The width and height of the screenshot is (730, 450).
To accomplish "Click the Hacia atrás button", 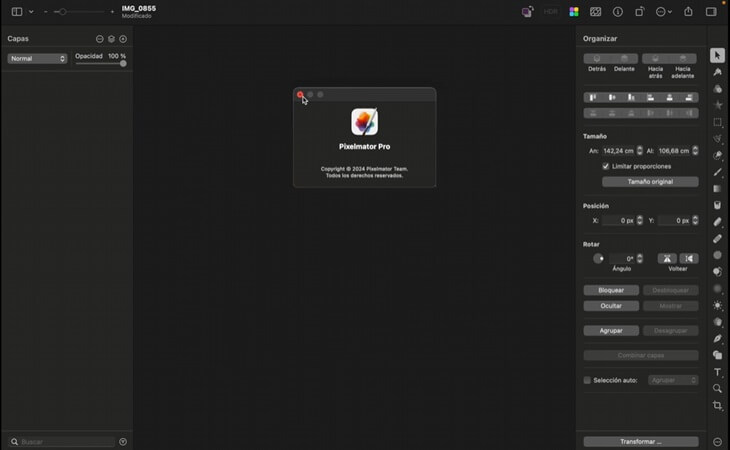I will [656, 58].
